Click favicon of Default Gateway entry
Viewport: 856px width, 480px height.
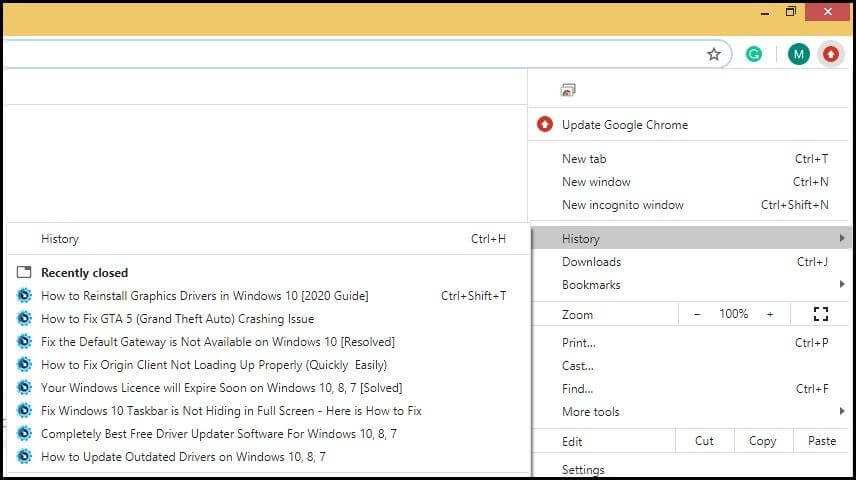coord(24,341)
